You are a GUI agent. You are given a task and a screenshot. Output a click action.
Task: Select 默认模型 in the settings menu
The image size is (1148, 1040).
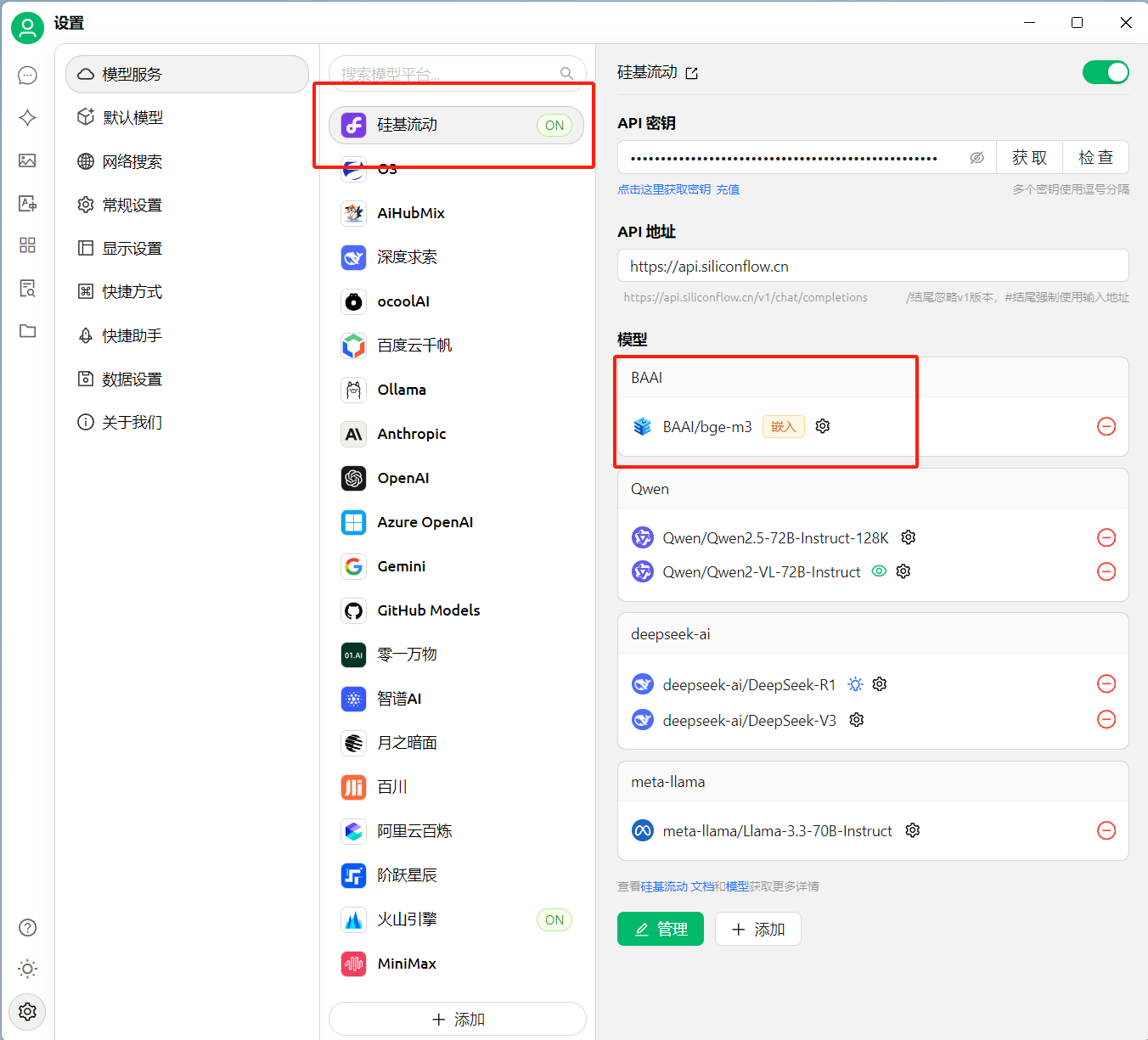132,118
